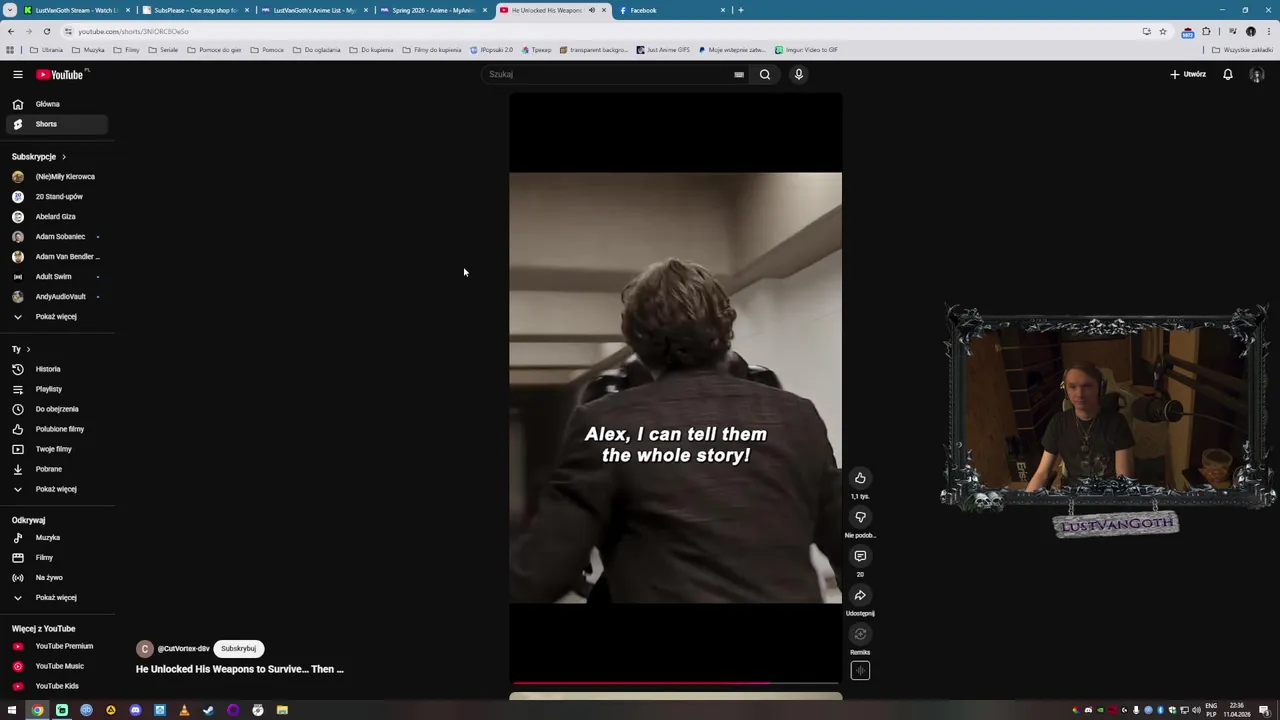This screenshot has width=1280, height=720.
Task: Click the magnifier search button
Action: 765,74
